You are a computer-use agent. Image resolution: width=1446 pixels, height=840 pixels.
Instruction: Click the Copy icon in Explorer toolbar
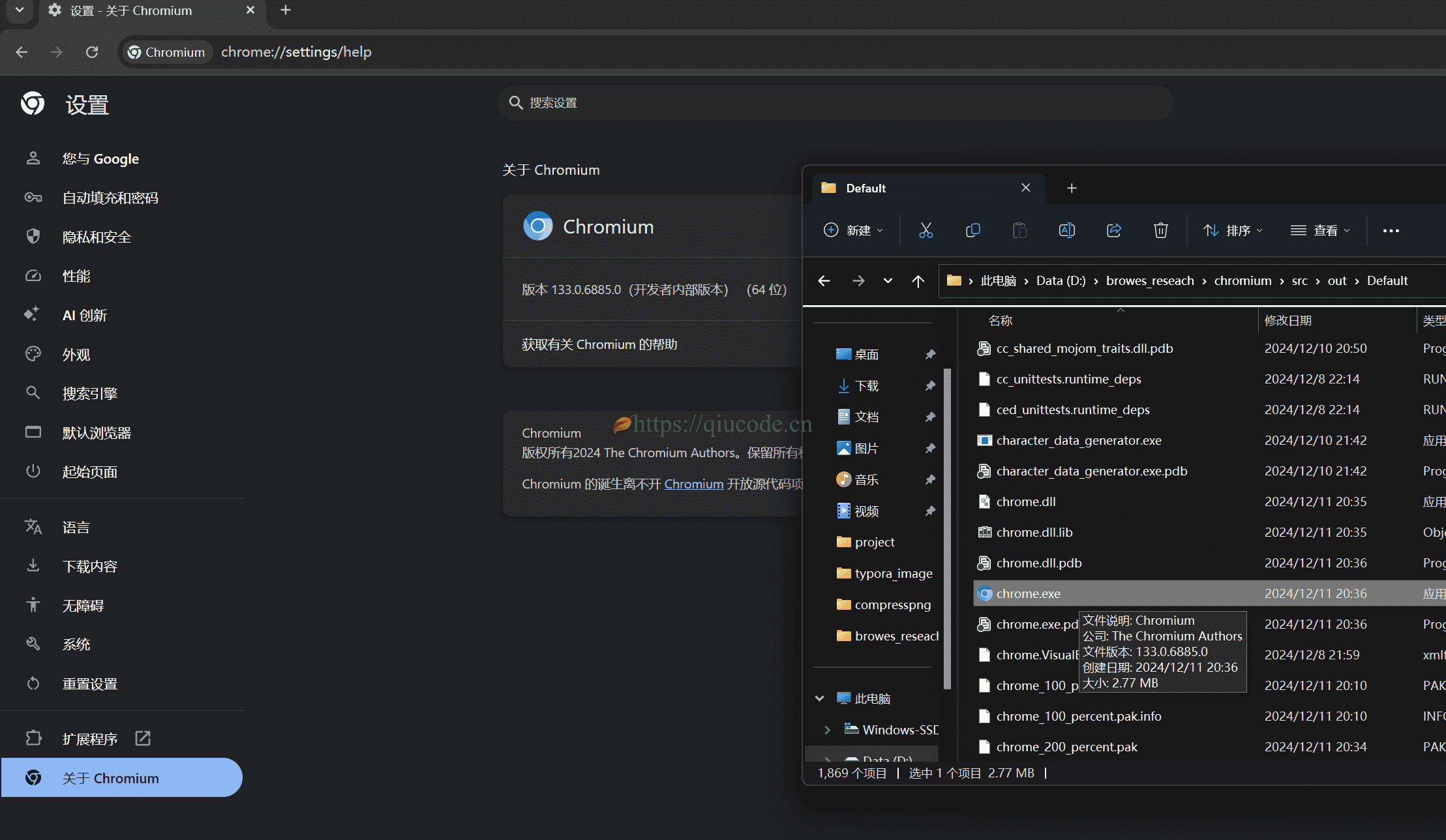click(x=972, y=230)
